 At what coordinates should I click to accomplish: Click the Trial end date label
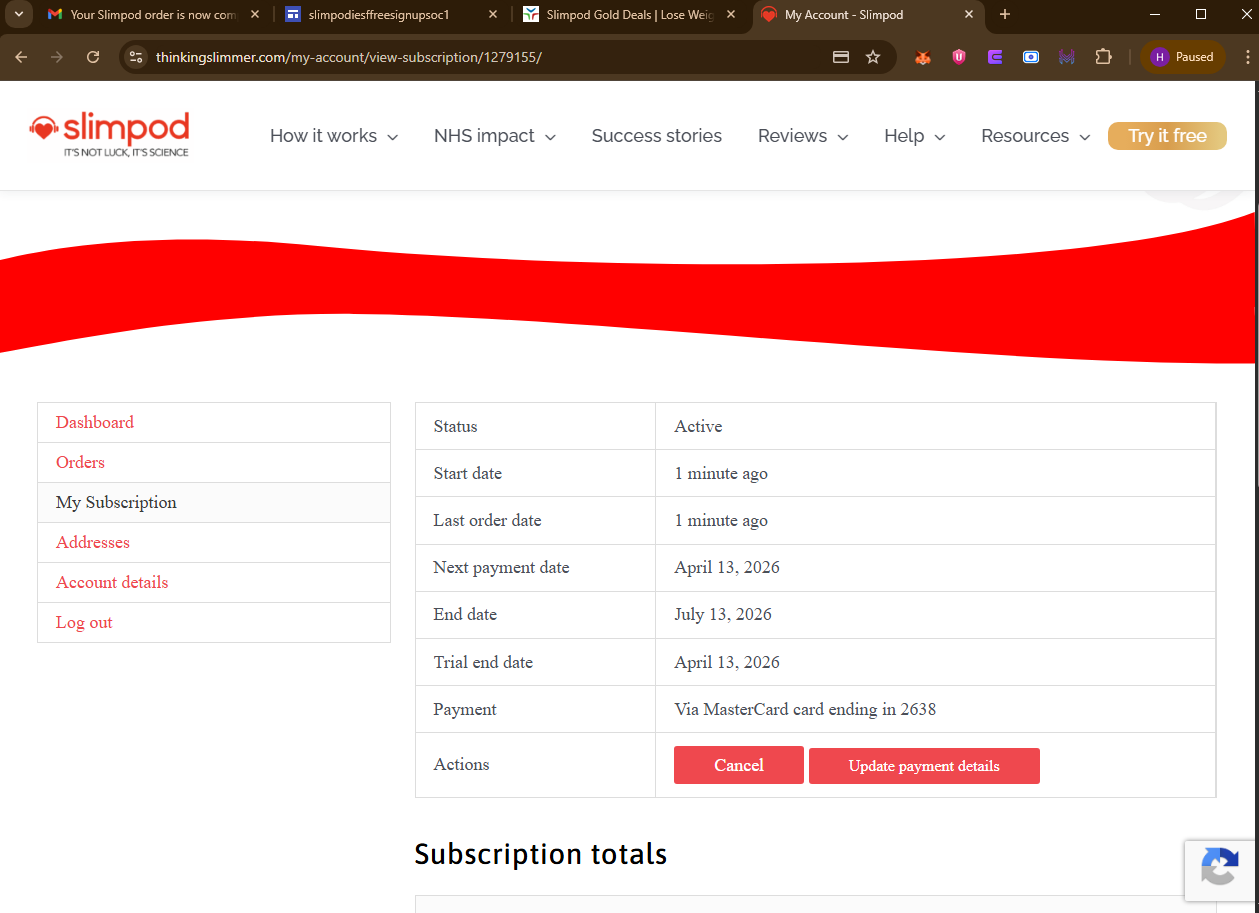tap(483, 662)
